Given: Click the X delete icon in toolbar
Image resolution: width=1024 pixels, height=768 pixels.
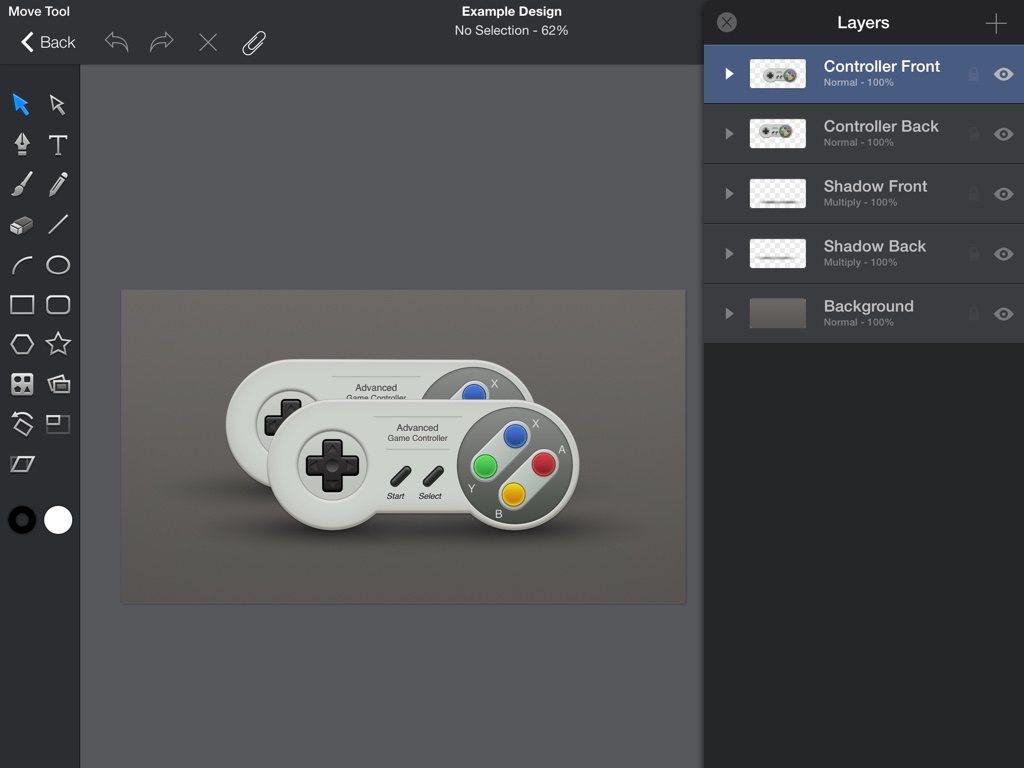Looking at the screenshot, I should coord(208,43).
